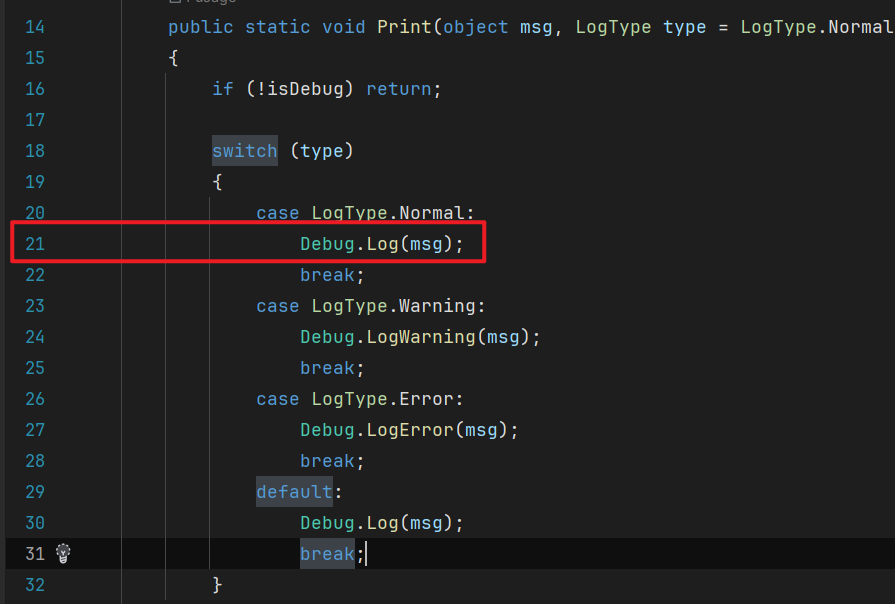Click the LogType.Error case label
Viewport: 895px width, 604px height.
387,398
